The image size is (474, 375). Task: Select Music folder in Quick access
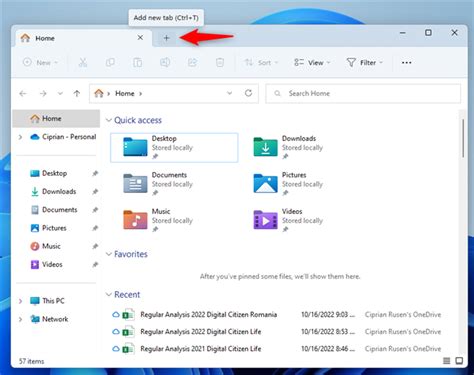(158, 220)
